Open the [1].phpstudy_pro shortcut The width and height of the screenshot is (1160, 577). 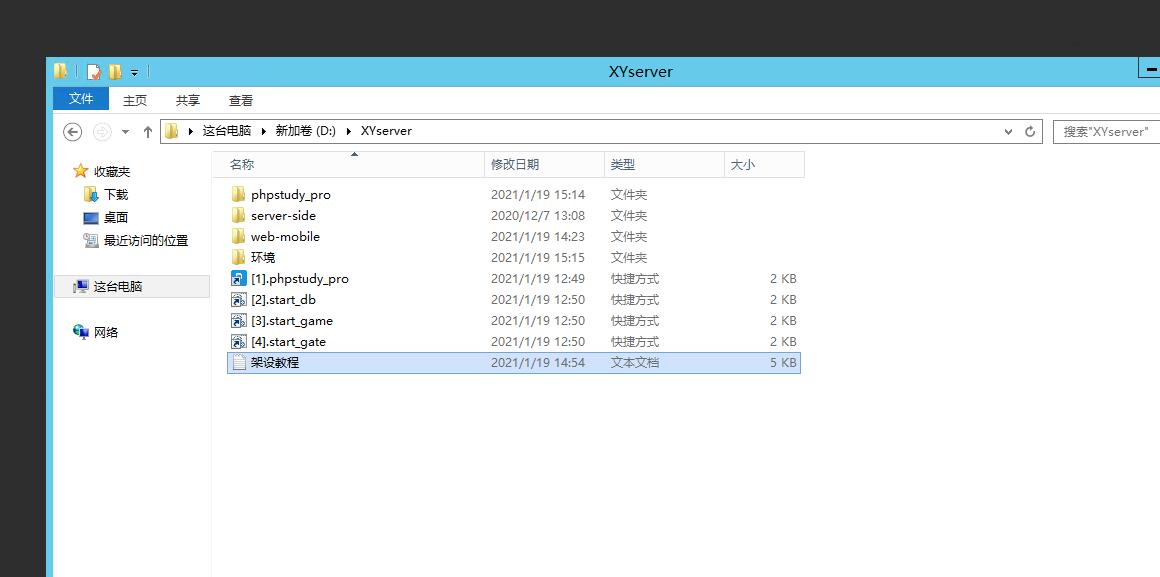[x=299, y=279]
